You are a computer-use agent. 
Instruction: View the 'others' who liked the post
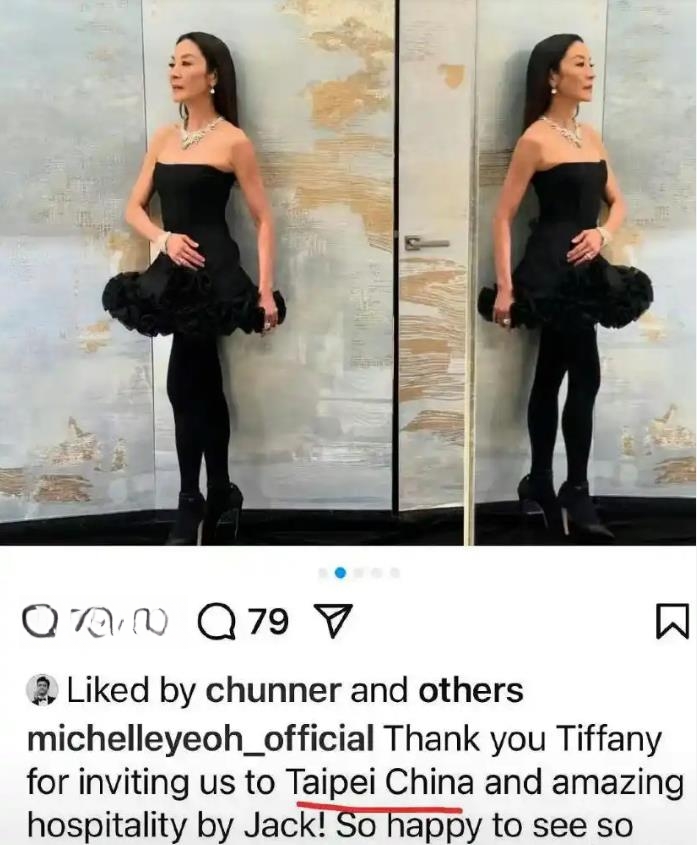point(471,690)
